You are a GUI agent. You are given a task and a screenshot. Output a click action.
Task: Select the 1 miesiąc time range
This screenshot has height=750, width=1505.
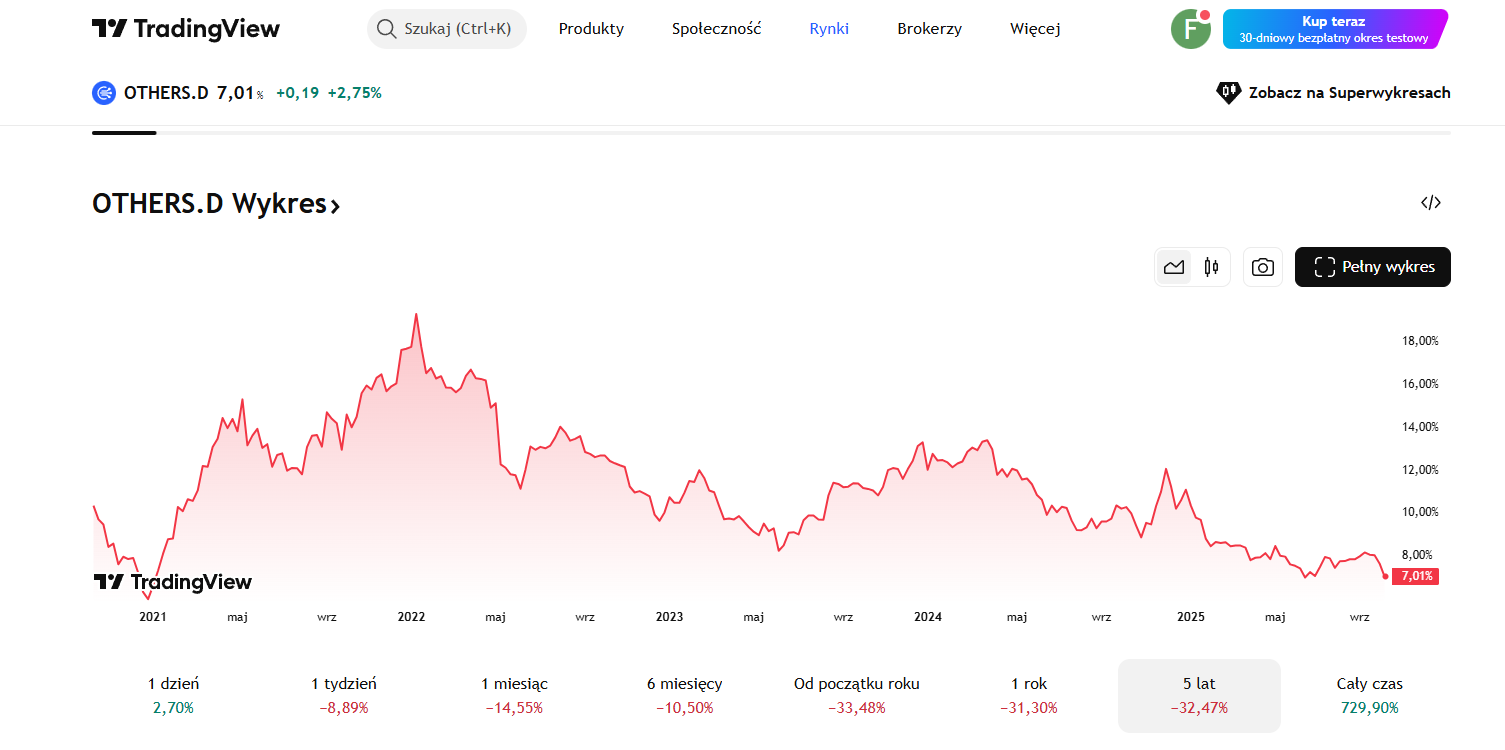click(x=514, y=695)
